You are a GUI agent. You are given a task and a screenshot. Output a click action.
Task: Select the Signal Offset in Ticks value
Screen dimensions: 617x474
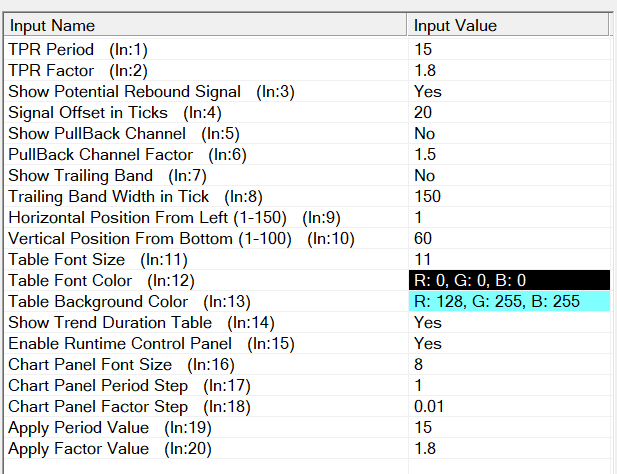509,113
